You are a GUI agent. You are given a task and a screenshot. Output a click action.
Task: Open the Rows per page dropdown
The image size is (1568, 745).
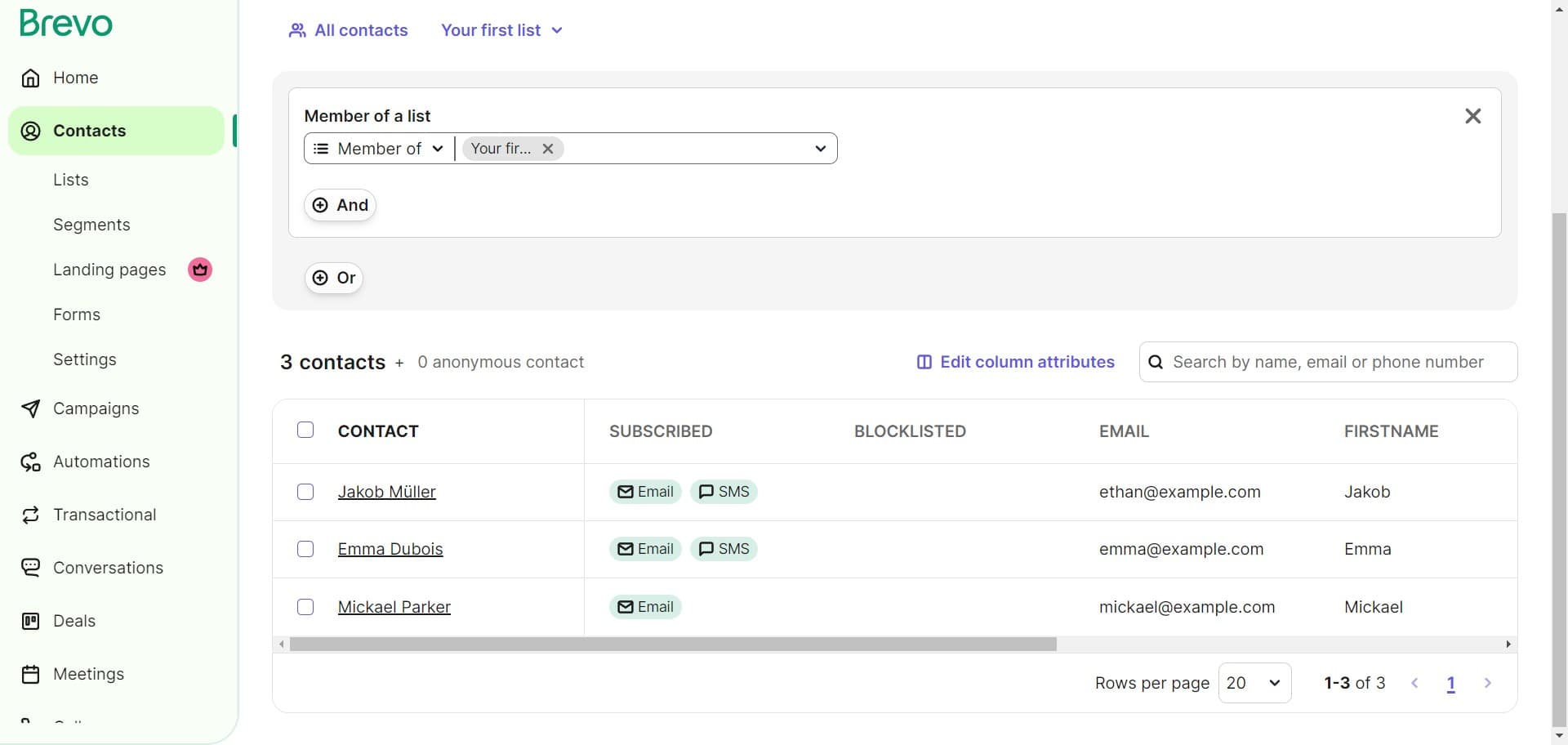point(1254,683)
